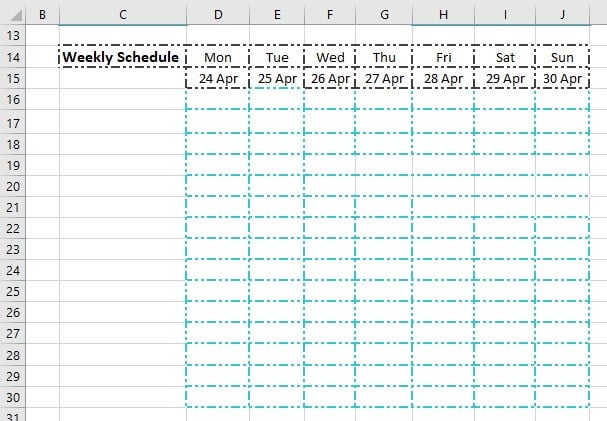Select row 15 header
Viewport: 607px width, 421px height.
pyautogui.click(x=13, y=78)
